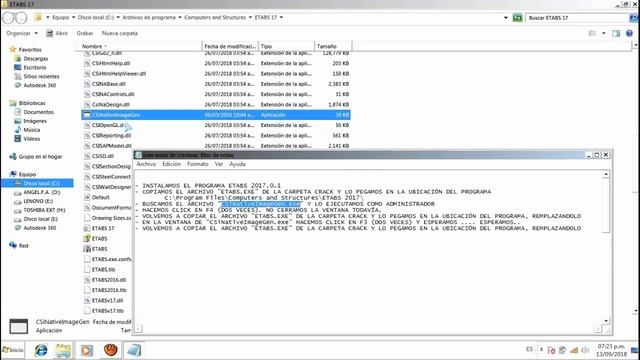
Task: Sort by the Fecha de modificación column
Action: 230,46
